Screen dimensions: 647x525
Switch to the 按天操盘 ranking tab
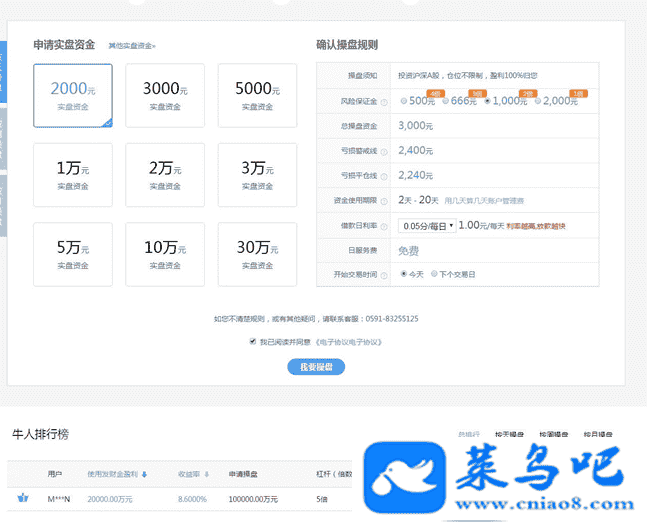coord(510,435)
